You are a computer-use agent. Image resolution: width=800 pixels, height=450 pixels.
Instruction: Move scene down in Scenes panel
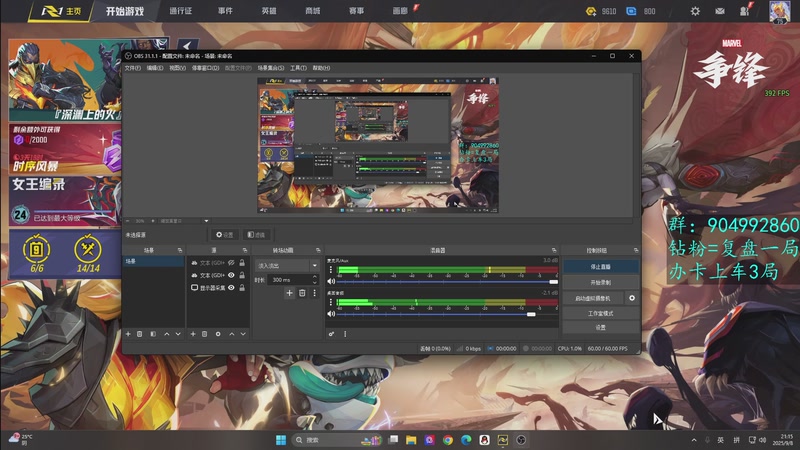click(x=178, y=334)
